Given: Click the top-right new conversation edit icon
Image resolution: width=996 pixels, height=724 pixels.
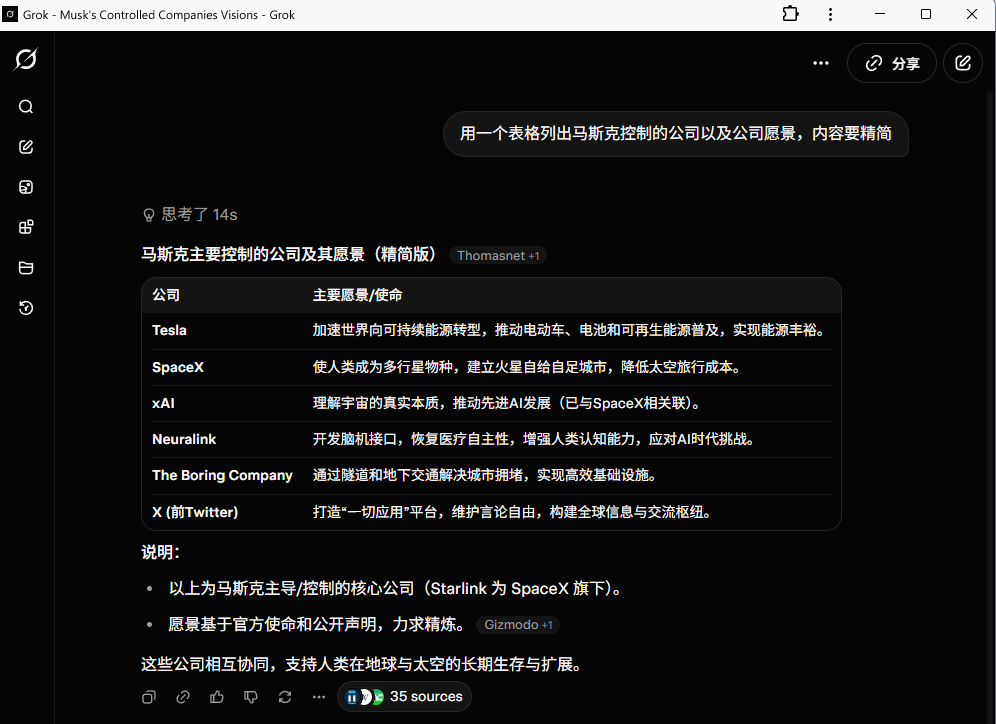Looking at the screenshot, I should click(x=963, y=63).
